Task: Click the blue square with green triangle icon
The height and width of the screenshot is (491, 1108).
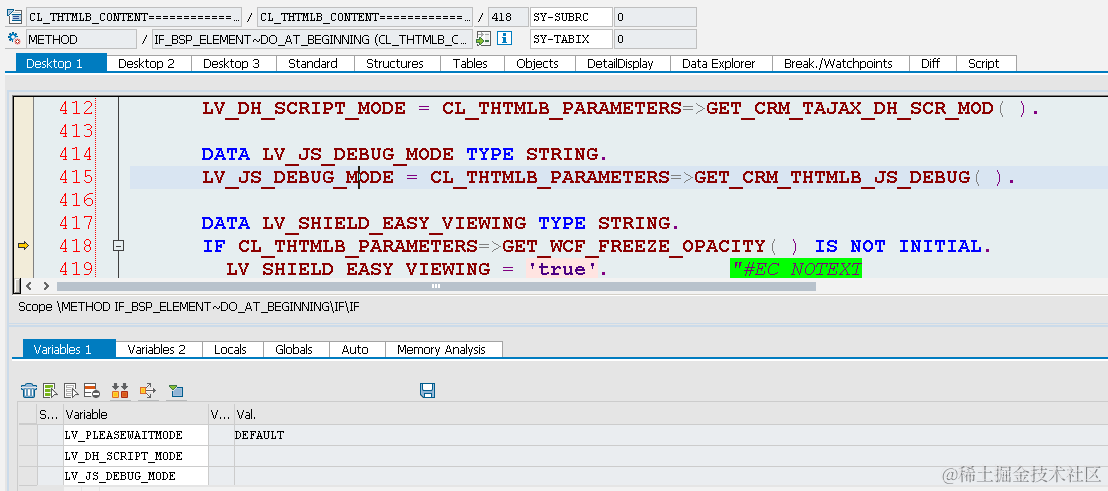Action: [176, 391]
